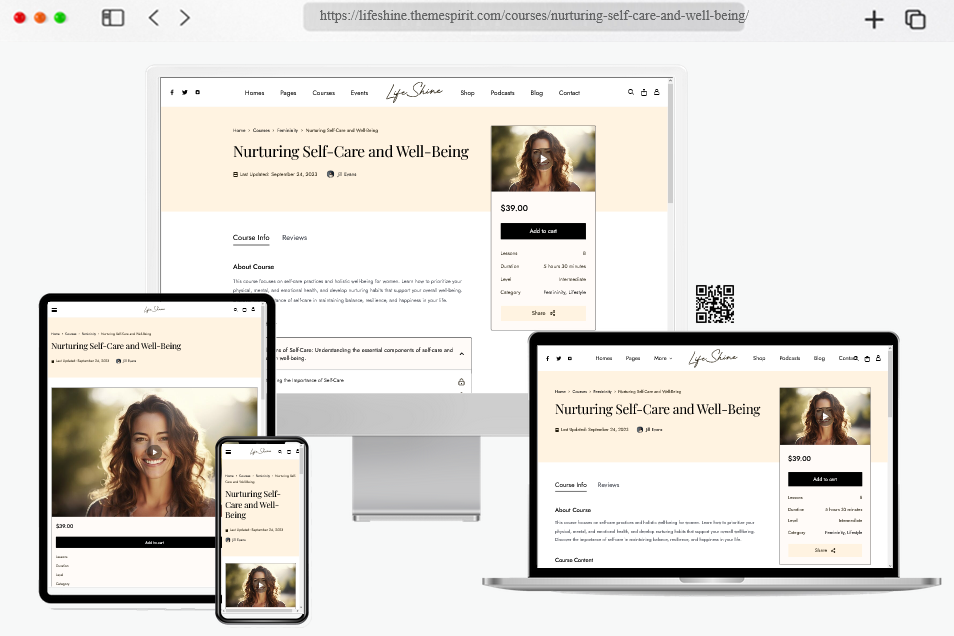Open the Share options on the course card
This screenshot has width=954, height=636.
coord(543,313)
